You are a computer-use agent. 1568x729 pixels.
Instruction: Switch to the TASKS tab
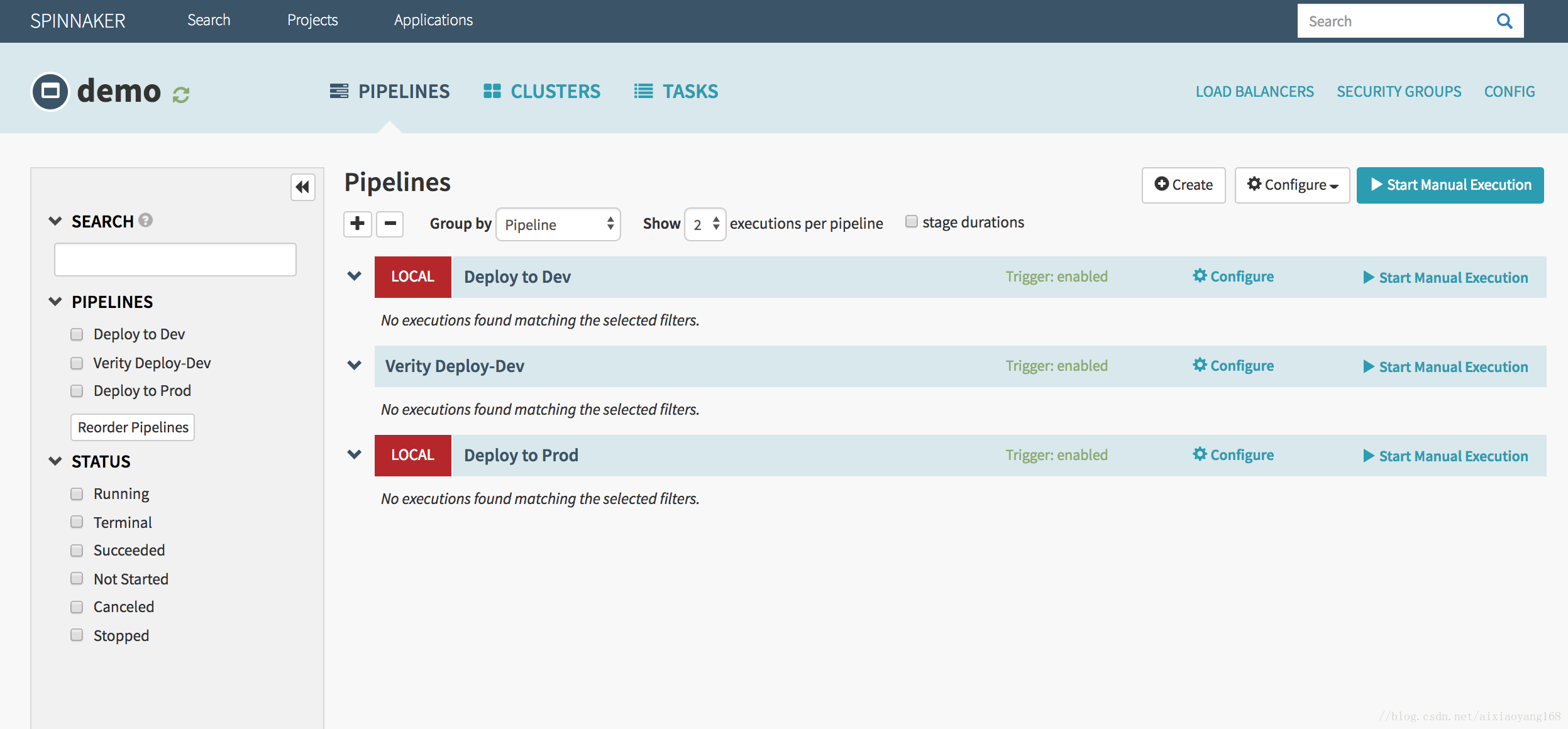coord(676,92)
